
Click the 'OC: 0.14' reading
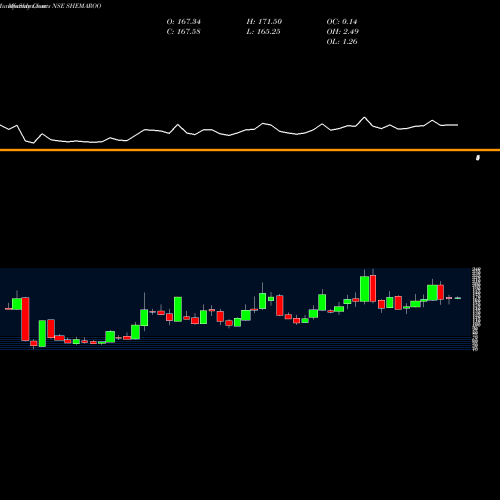pyautogui.click(x=342, y=22)
